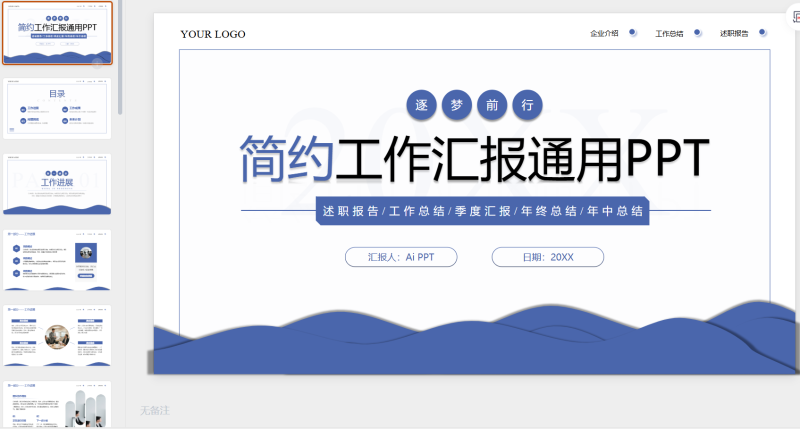Click the 述职报告 label in slide header
Image resolution: width=800 pixels, height=429 pixels.
click(734, 34)
